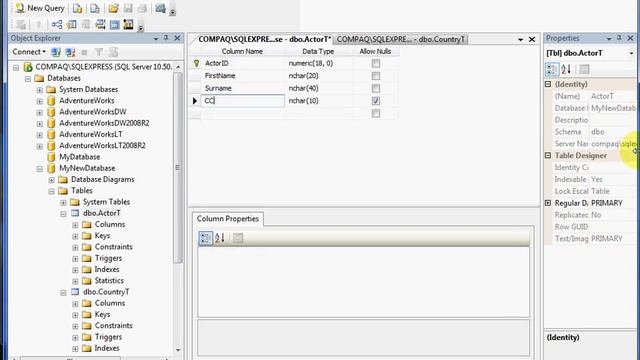Click the Activity Monitor icon in top toolbar
Image resolution: width=640 pixels, height=360 pixels.
pos(160,8)
